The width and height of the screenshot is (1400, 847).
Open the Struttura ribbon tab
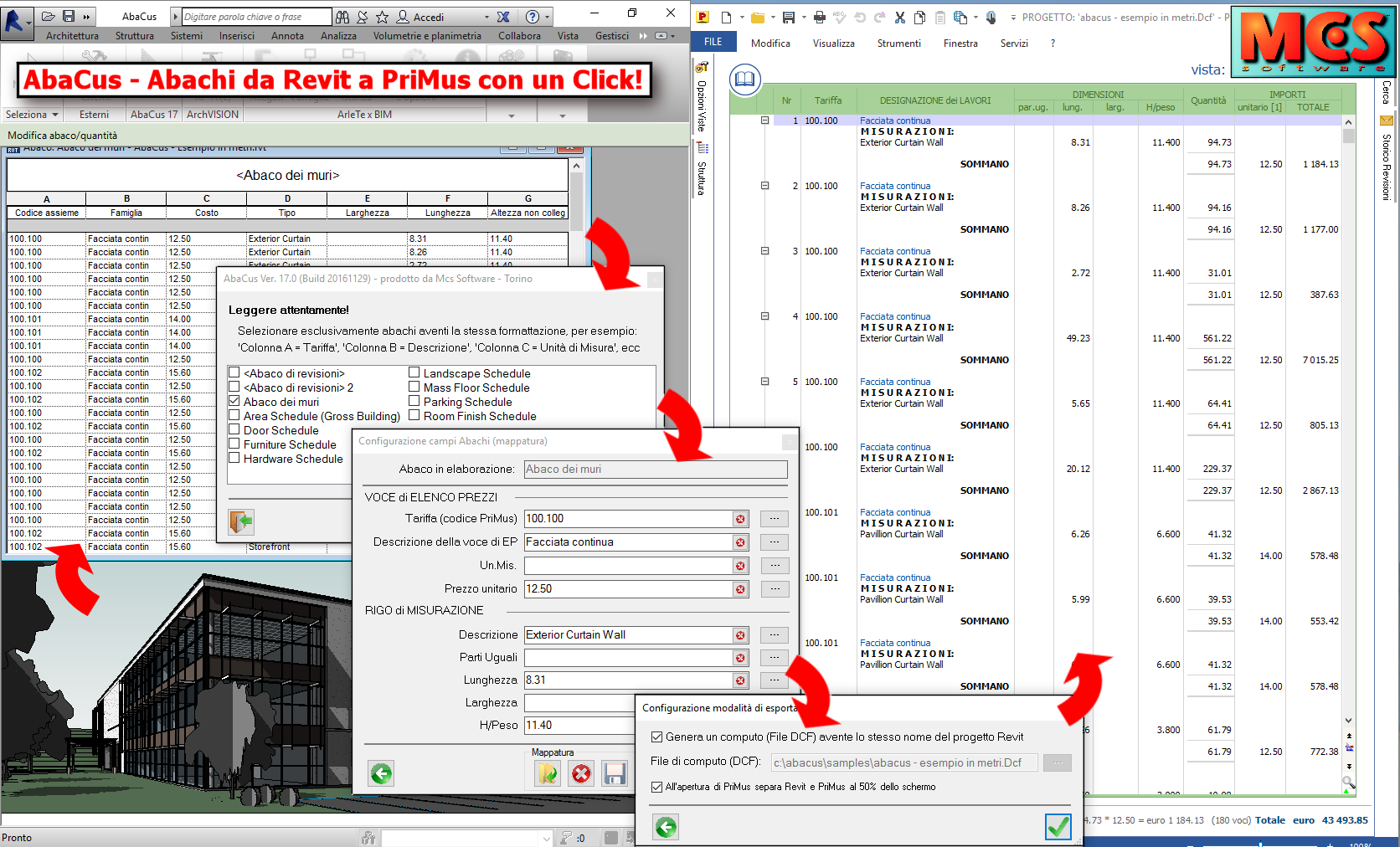point(135,36)
